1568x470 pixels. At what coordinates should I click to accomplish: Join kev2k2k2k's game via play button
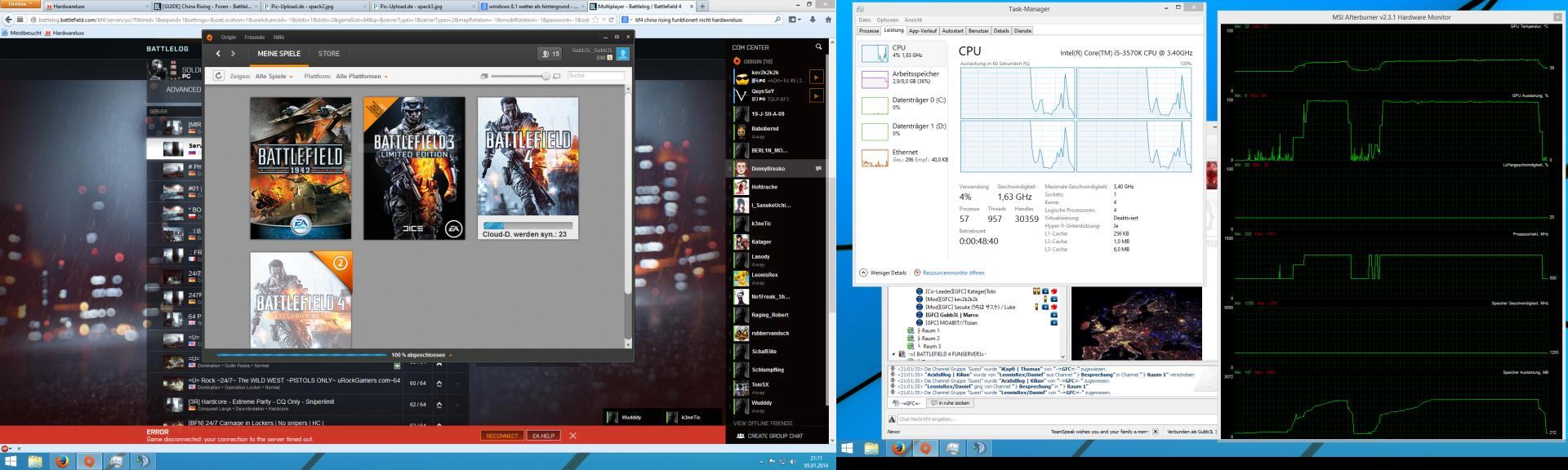(x=816, y=77)
